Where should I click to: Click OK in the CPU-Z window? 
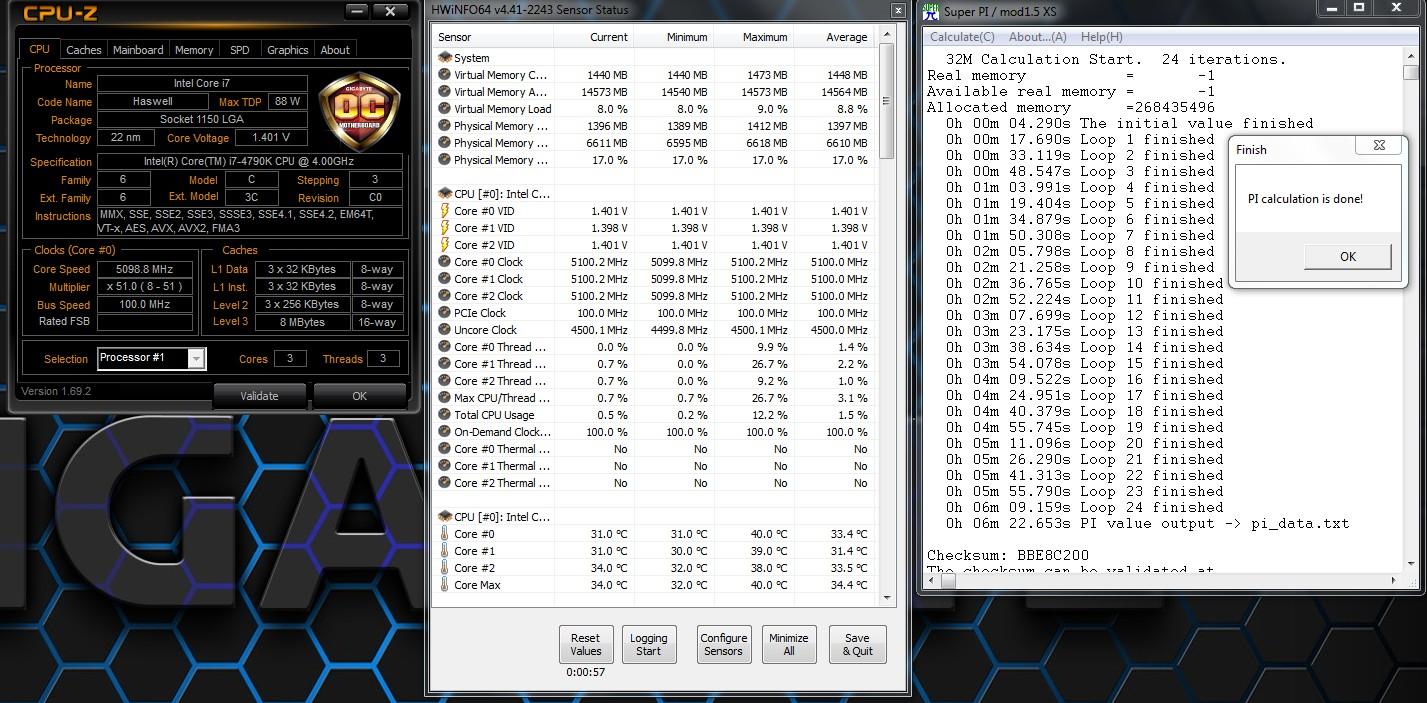point(359,395)
